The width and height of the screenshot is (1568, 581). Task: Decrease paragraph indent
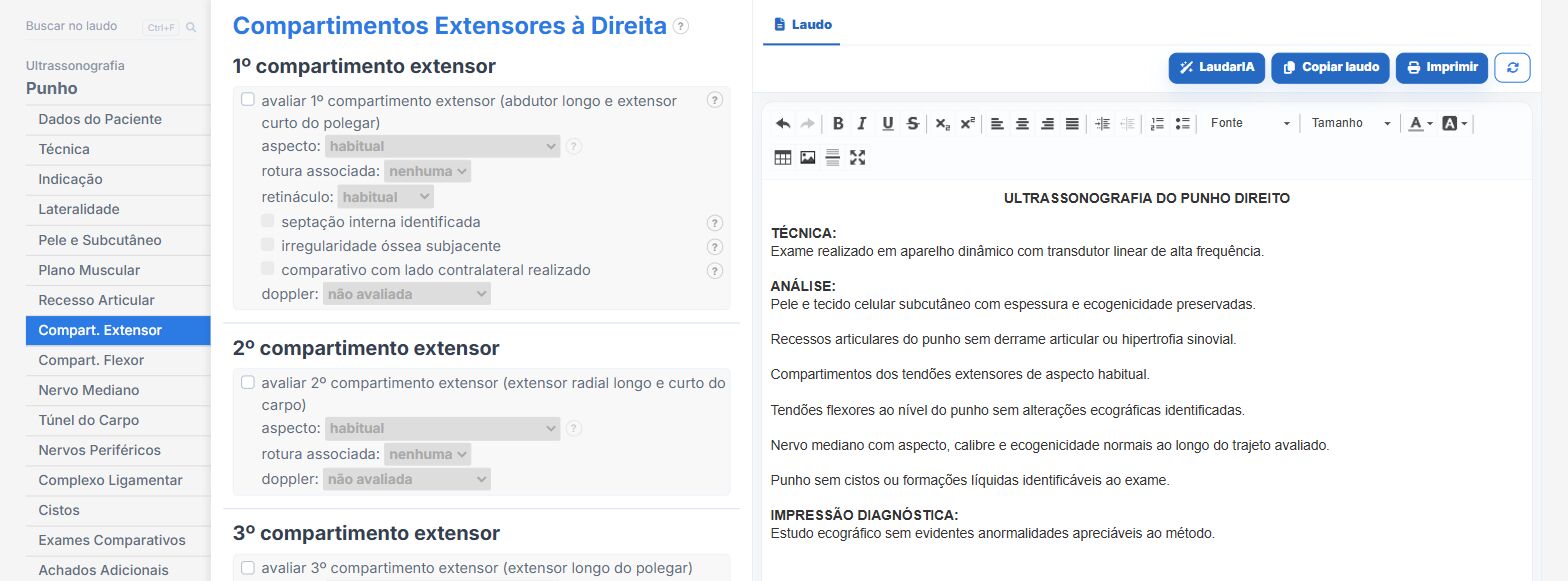(1127, 123)
